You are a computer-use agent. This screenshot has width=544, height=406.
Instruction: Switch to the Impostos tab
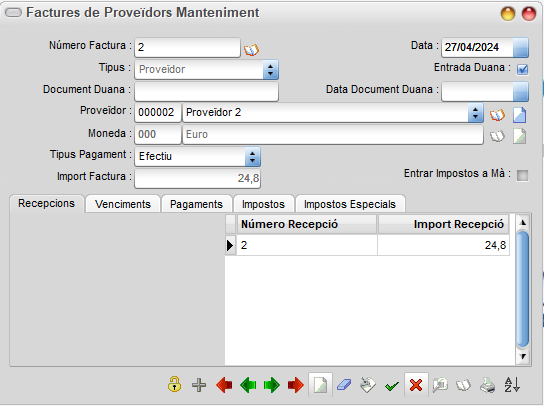(x=263, y=204)
